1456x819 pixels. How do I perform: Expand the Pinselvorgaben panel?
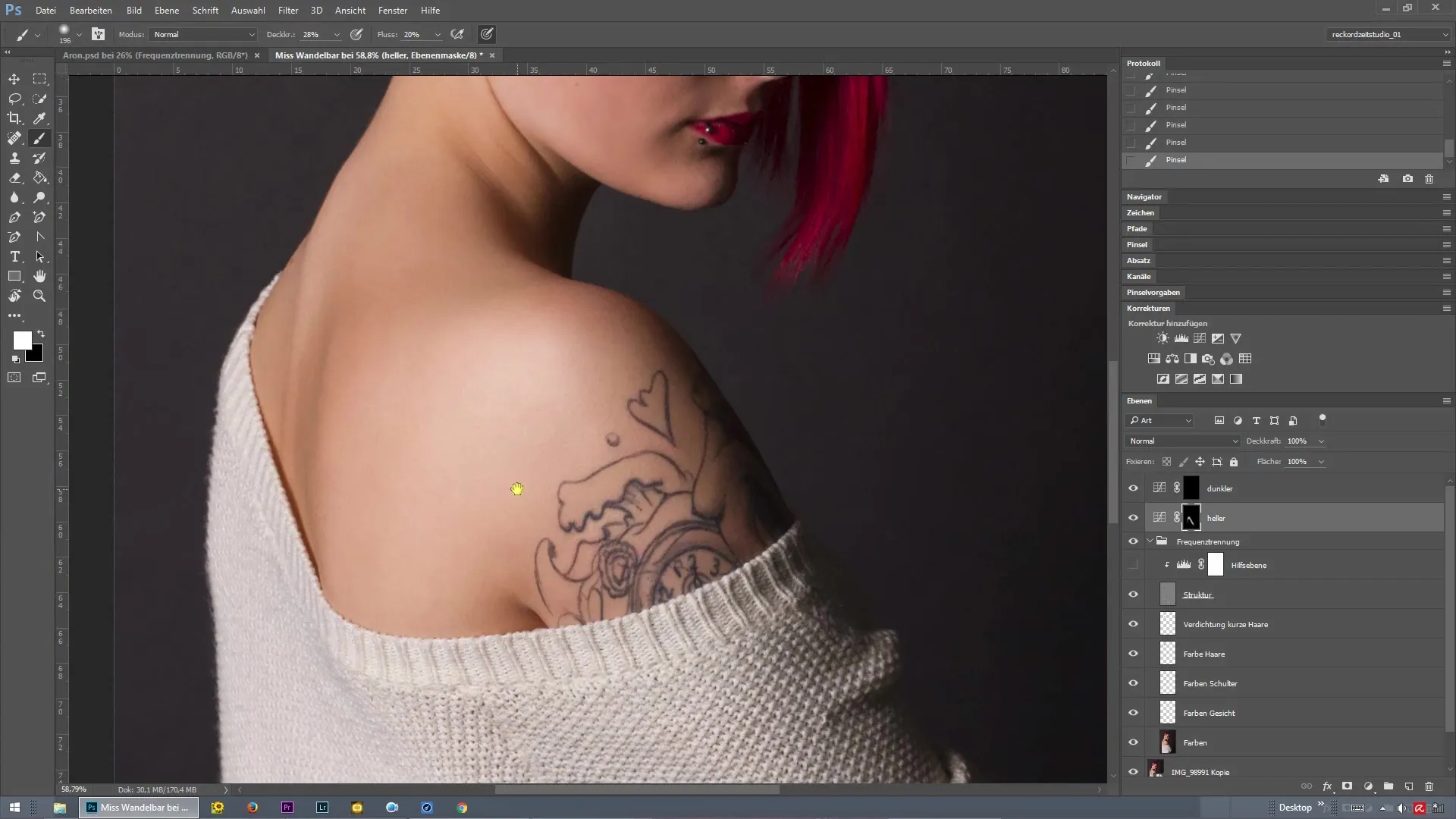(x=1153, y=292)
